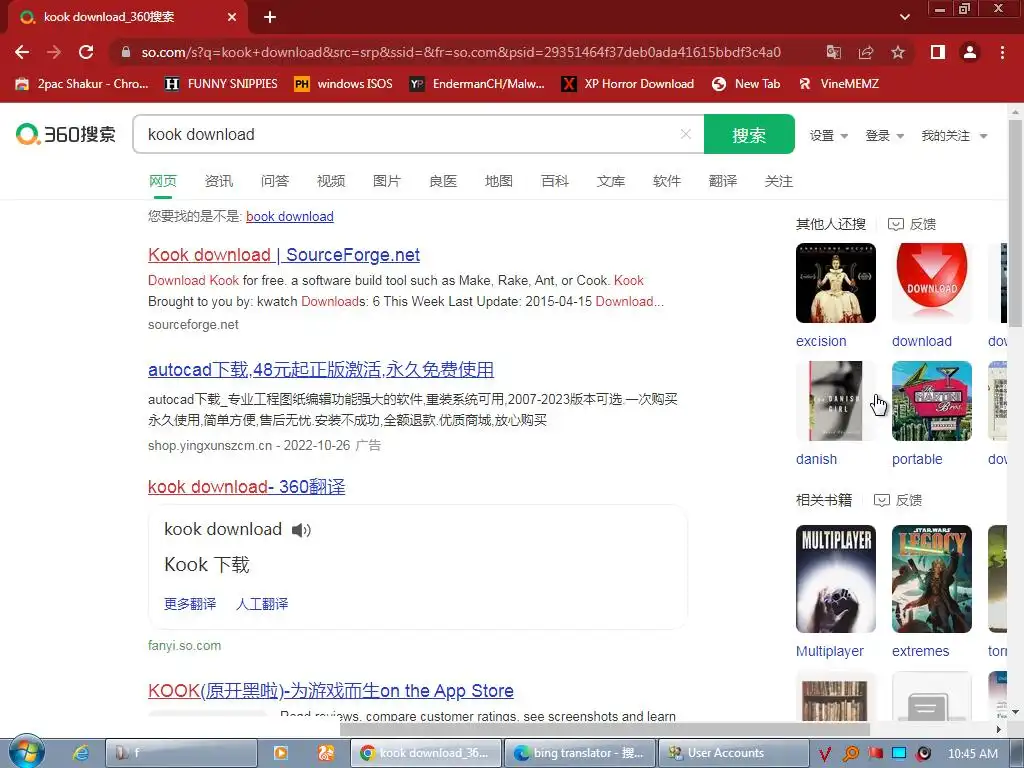Open the autocad下载 ad result

click(321, 370)
